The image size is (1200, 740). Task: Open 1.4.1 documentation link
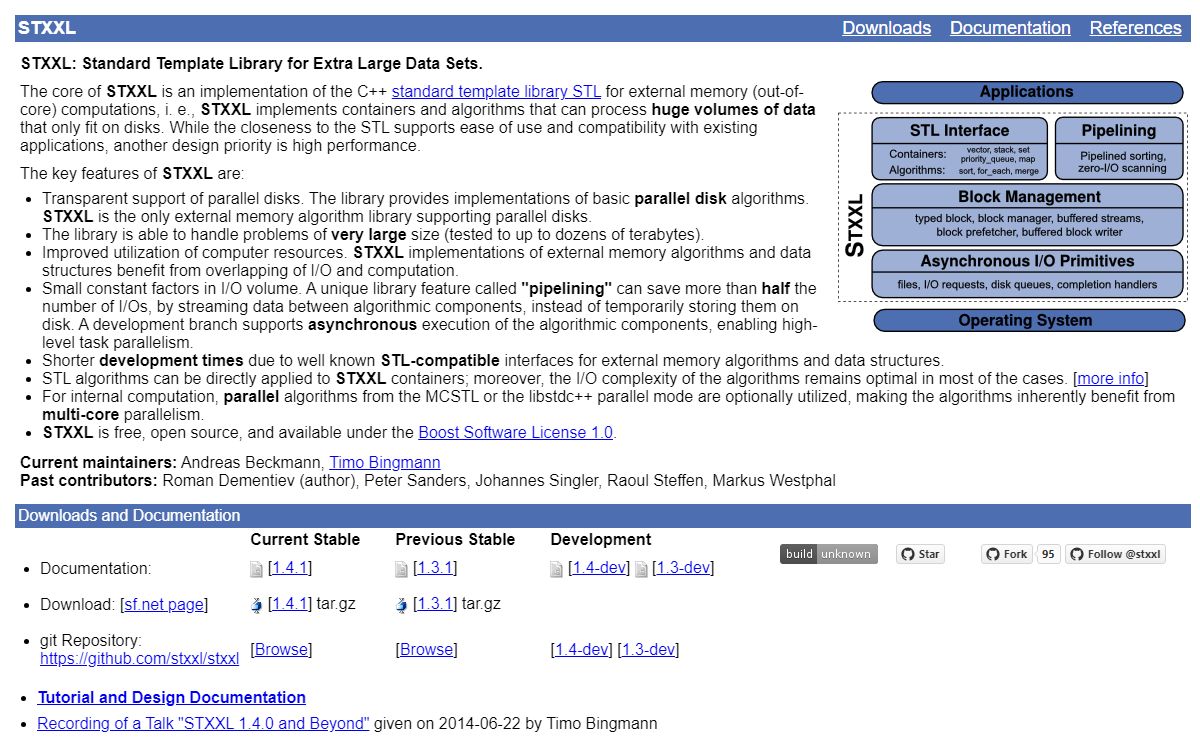click(x=290, y=568)
